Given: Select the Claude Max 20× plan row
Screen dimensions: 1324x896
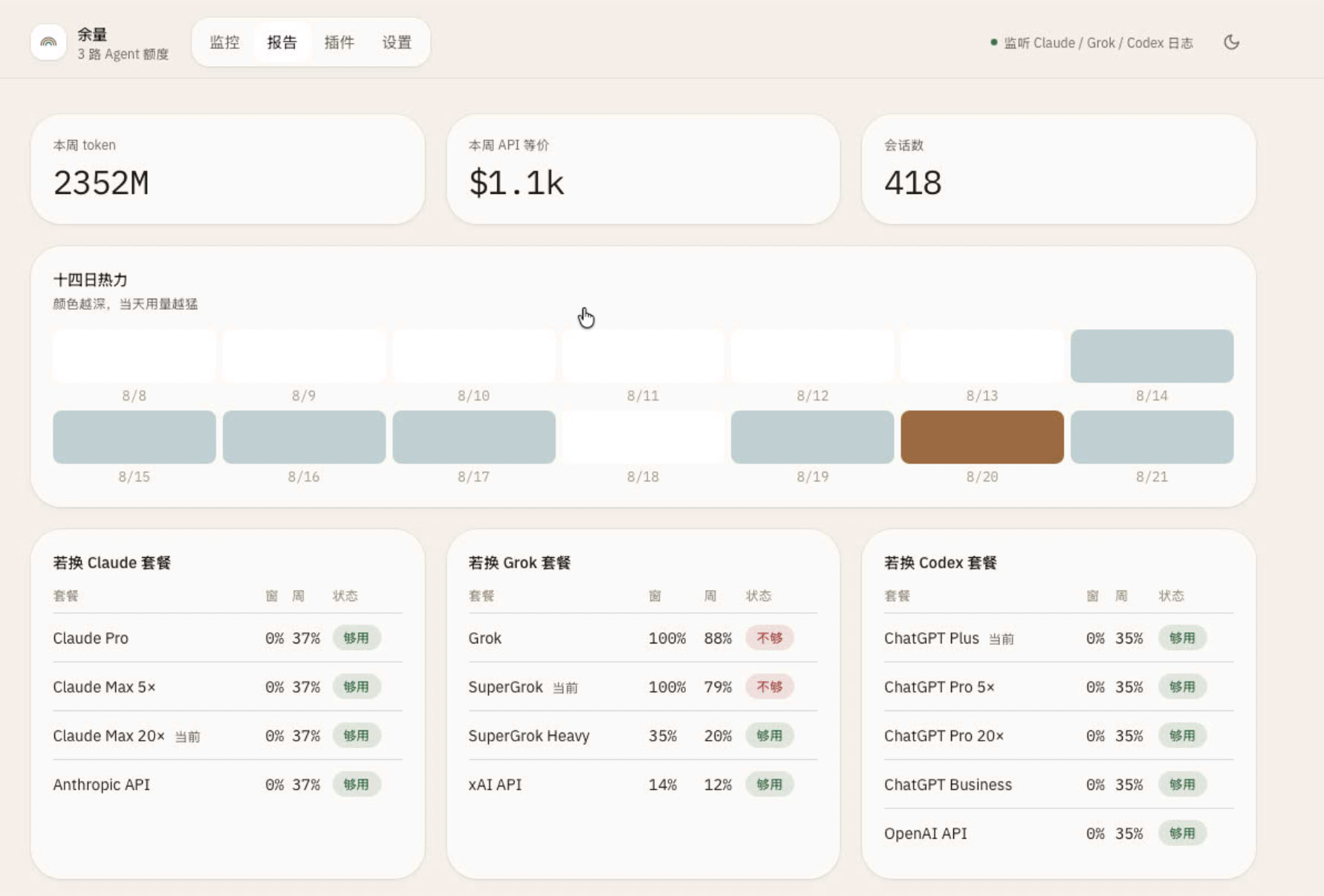Looking at the screenshot, I should [x=227, y=736].
